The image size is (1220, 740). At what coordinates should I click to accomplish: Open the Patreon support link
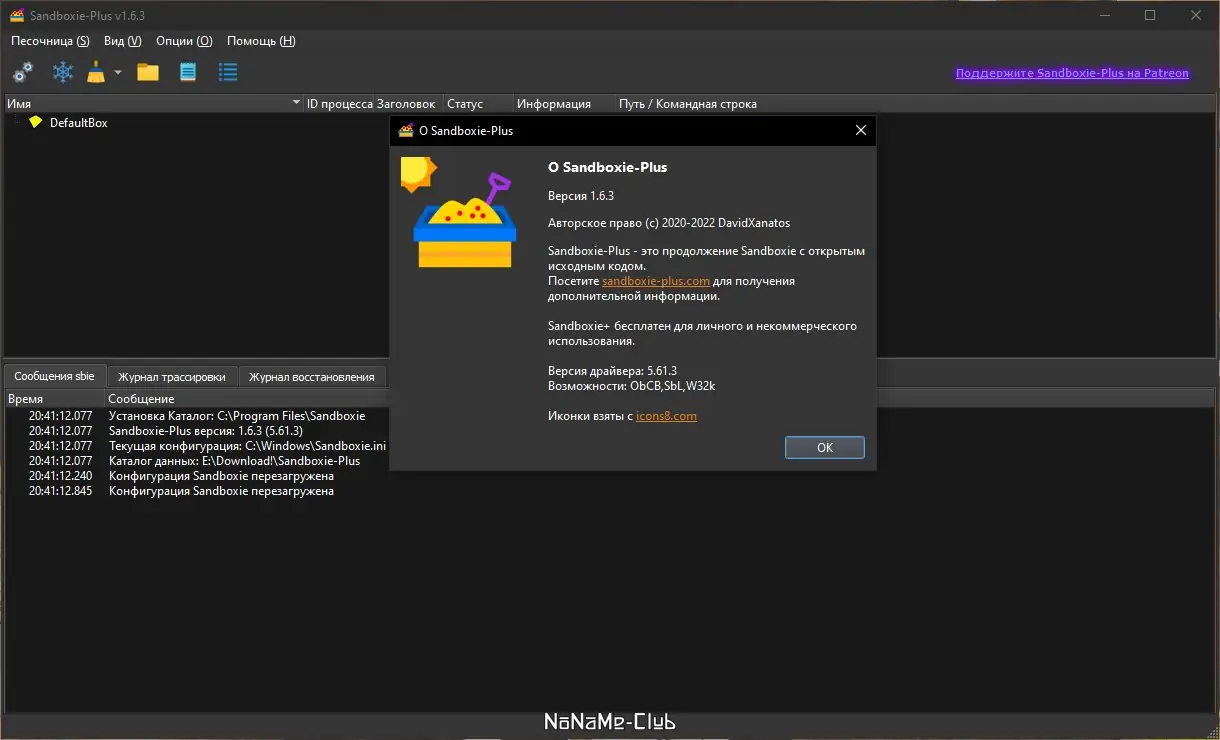pyautogui.click(x=1072, y=73)
